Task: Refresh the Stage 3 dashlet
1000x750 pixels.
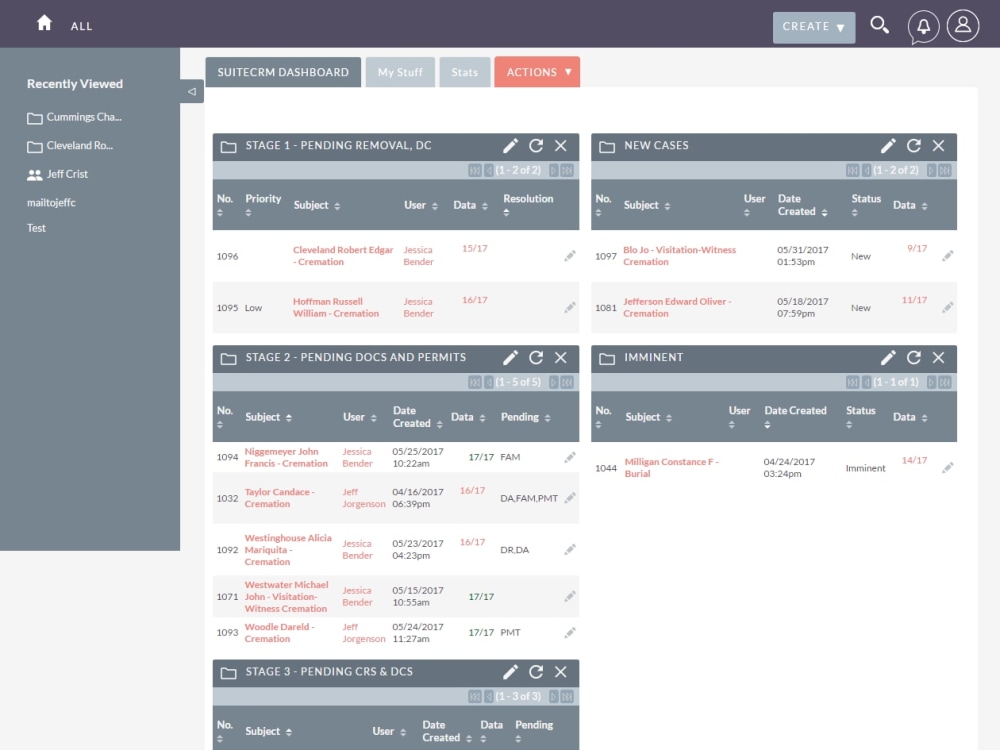Action: click(536, 672)
